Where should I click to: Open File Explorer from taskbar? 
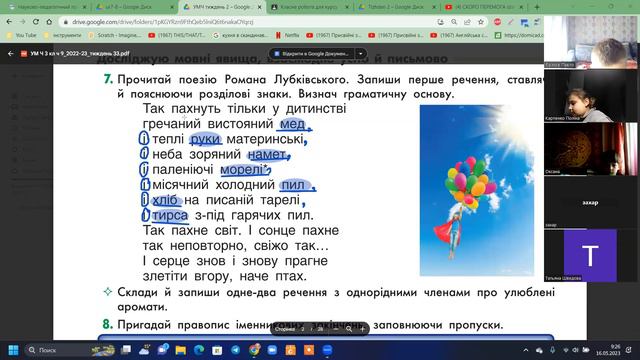coord(181,350)
